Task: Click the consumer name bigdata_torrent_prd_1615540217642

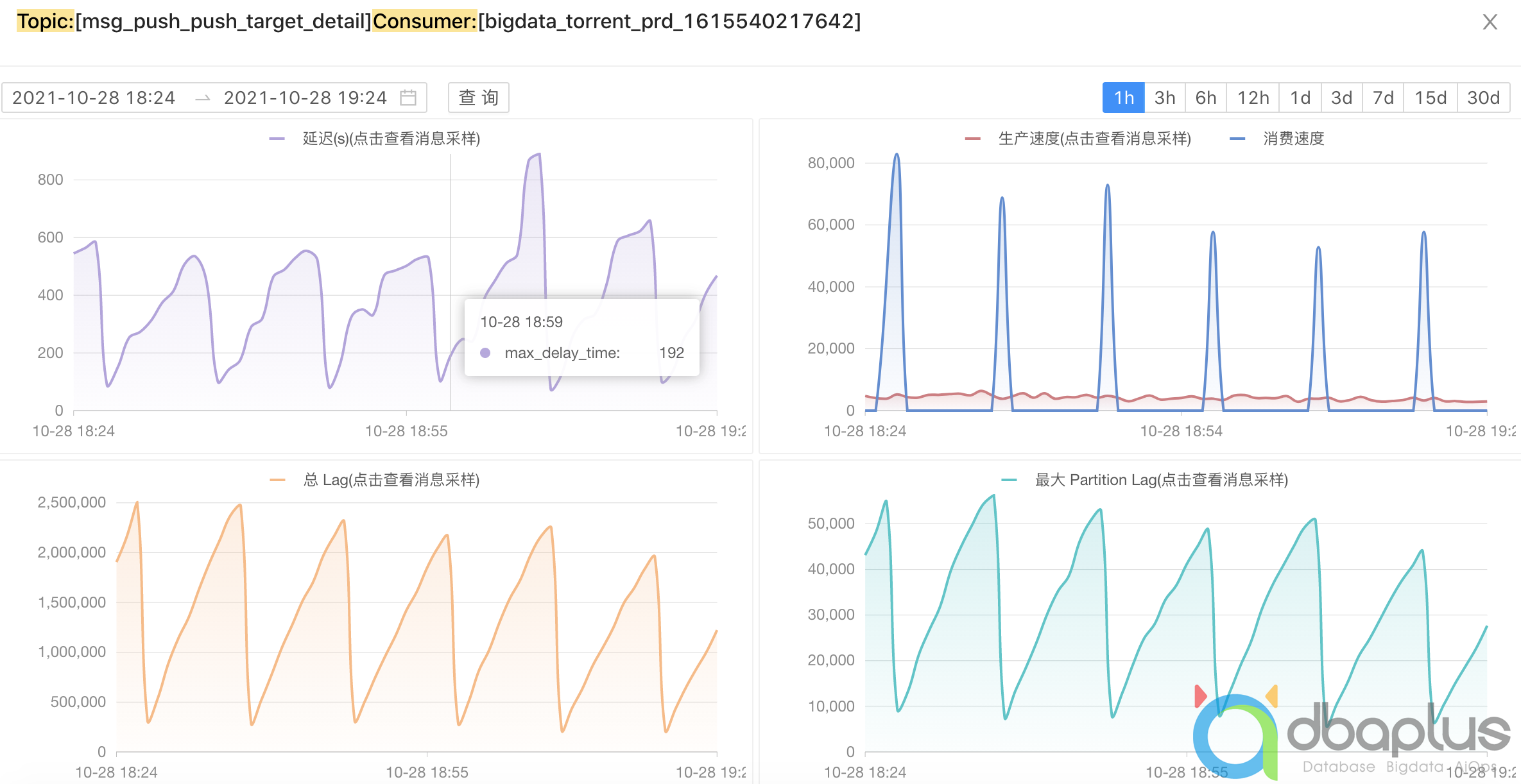Action: tap(669, 22)
